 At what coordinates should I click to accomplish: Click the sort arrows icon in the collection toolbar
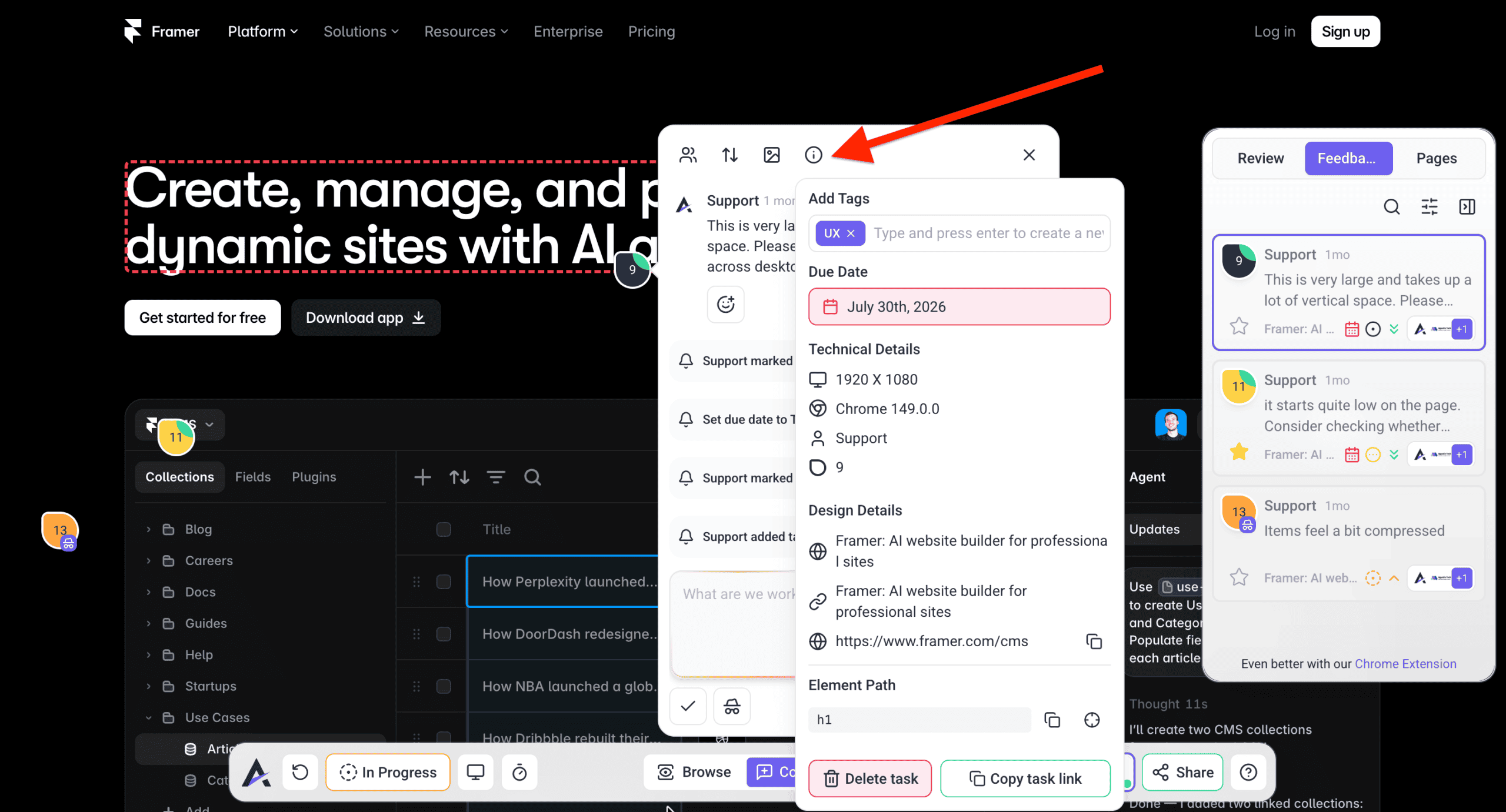pyautogui.click(x=459, y=477)
